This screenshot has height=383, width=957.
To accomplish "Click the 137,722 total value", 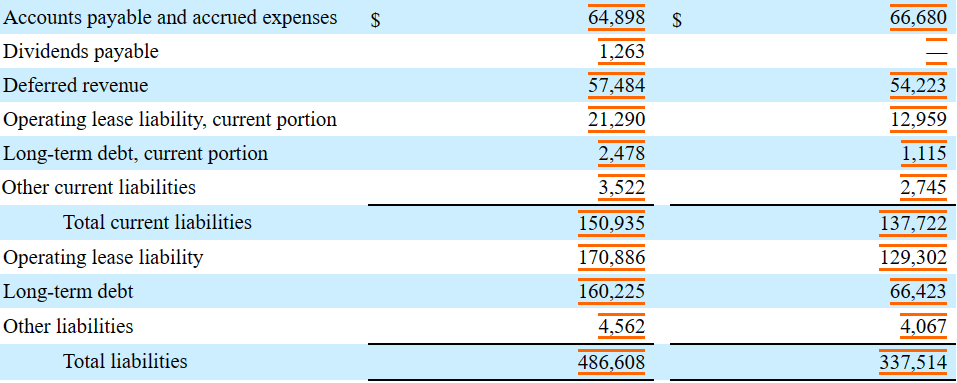I will pos(913,223).
